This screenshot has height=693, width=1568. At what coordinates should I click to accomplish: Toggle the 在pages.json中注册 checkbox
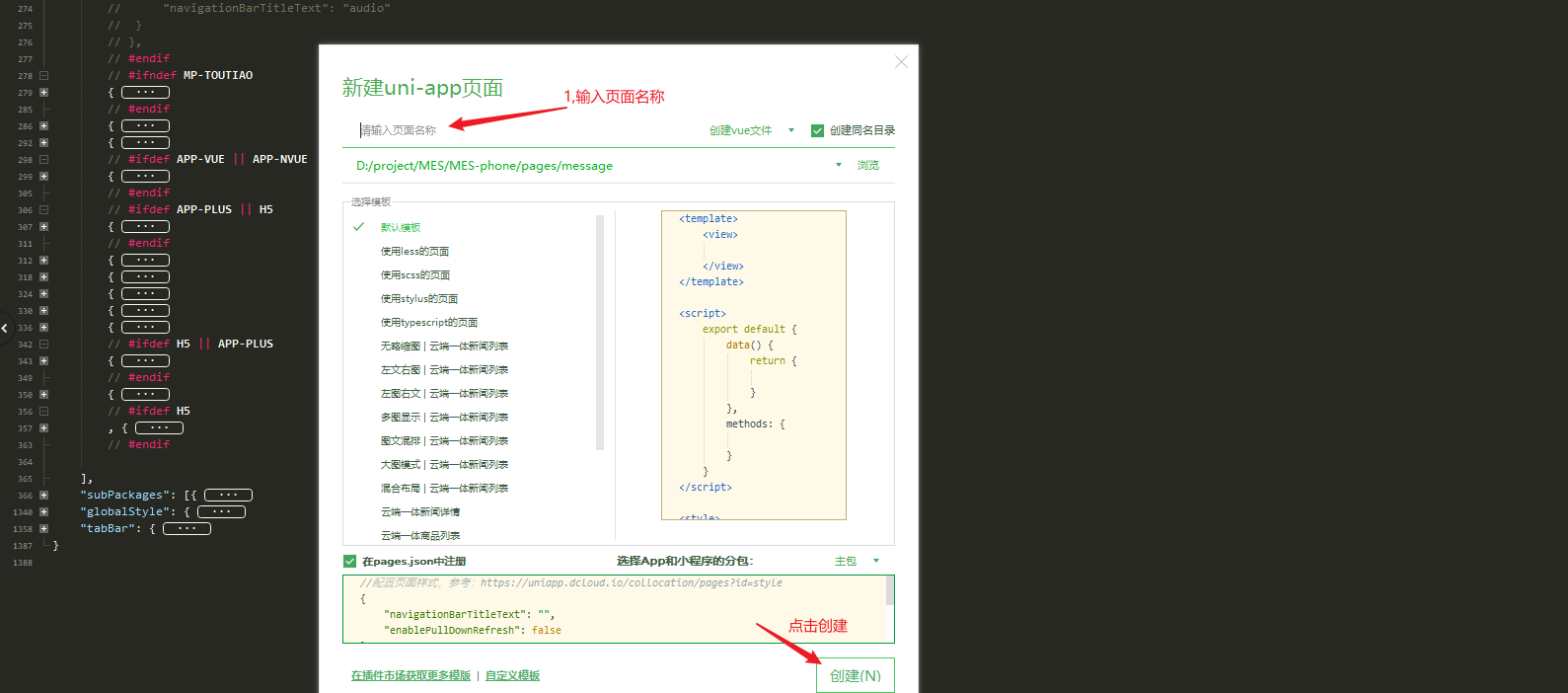tap(349, 561)
